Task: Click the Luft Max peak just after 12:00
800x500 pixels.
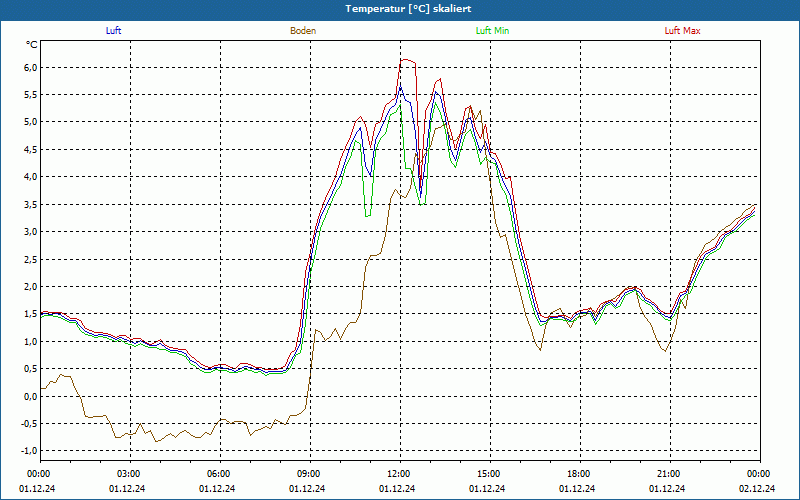Action: click(x=407, y=60)
